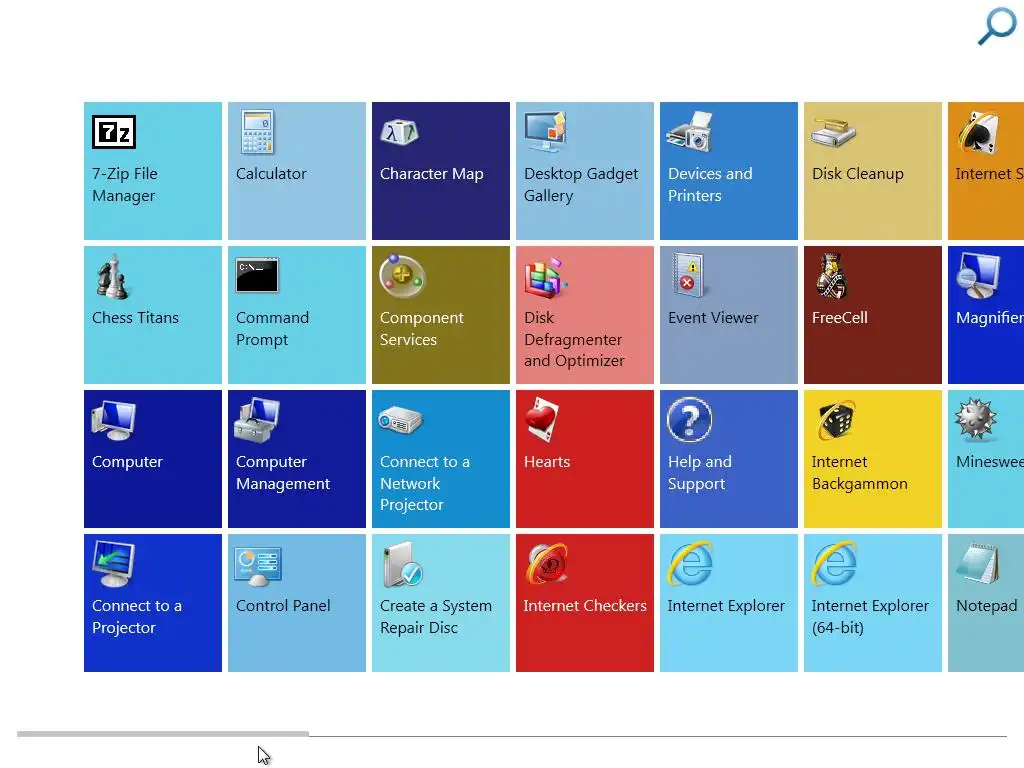Click the horizontal scrollbar thumb
This screenshot has width=1024, height=768.
click(163, 734)
